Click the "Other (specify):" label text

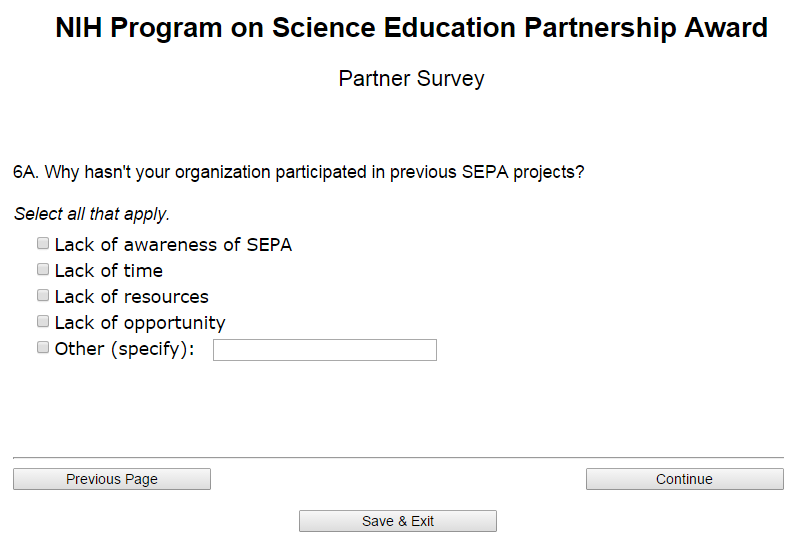click(x=124, y=349)
